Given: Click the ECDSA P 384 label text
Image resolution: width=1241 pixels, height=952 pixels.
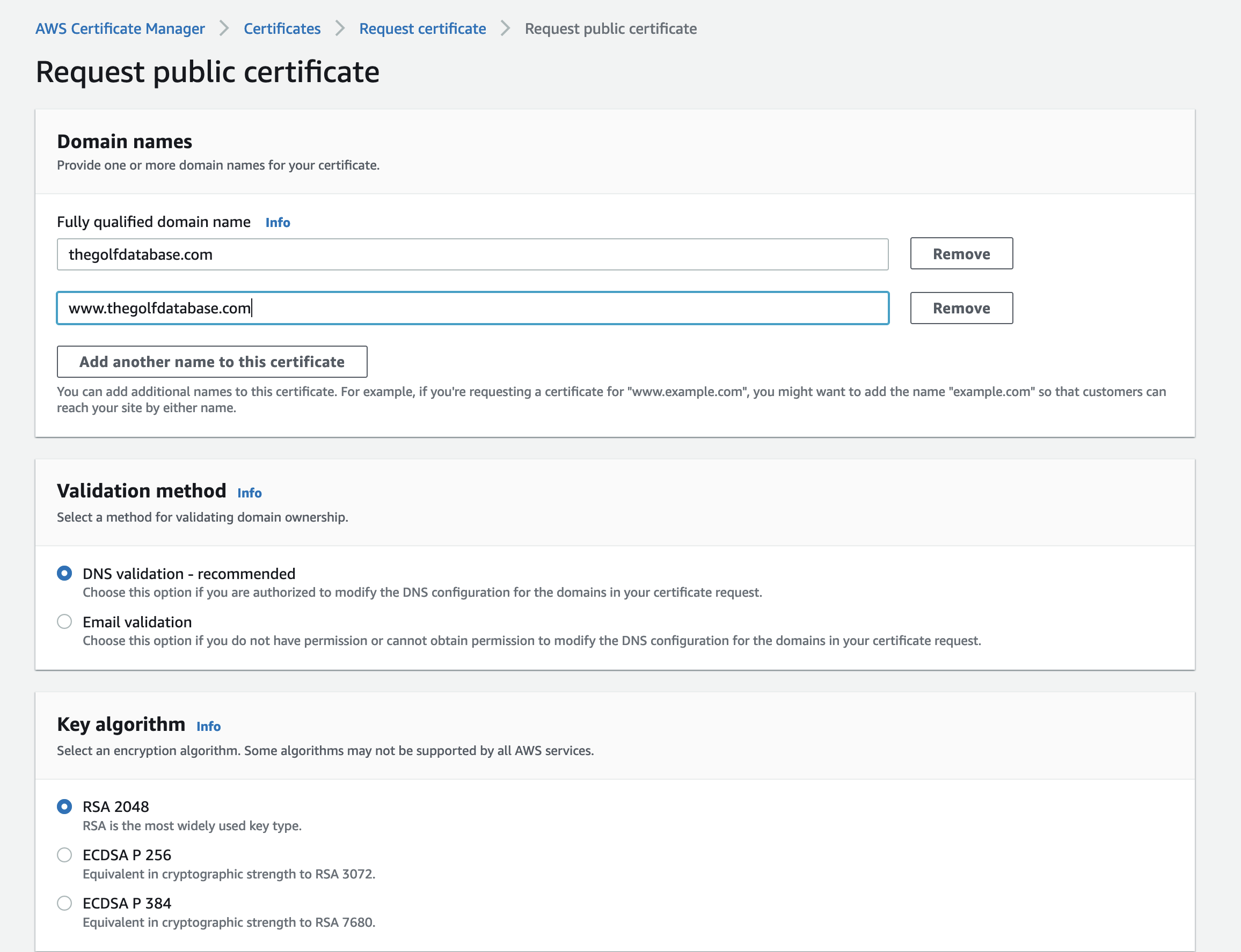Looking at the screenshot, I should [x=127, y=903].
